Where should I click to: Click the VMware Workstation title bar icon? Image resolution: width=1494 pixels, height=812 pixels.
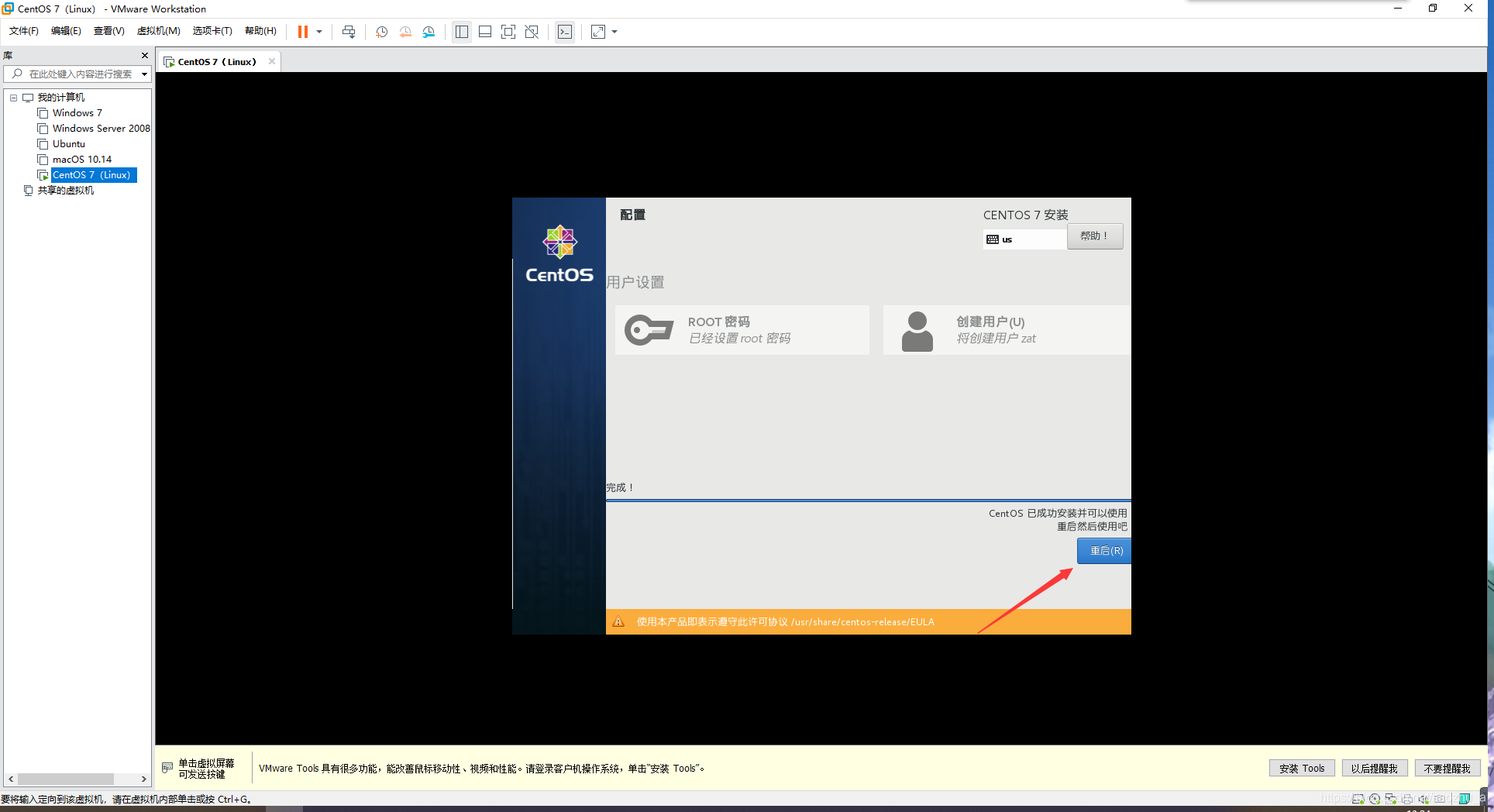click(x=8, y=9)
